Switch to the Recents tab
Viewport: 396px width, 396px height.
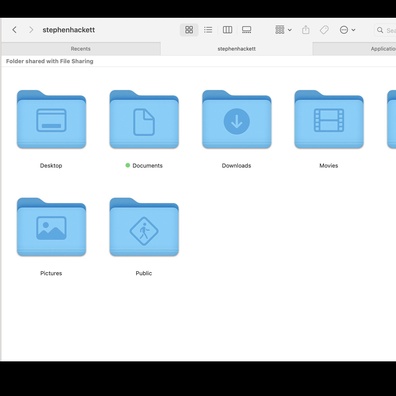pos(81,49)
